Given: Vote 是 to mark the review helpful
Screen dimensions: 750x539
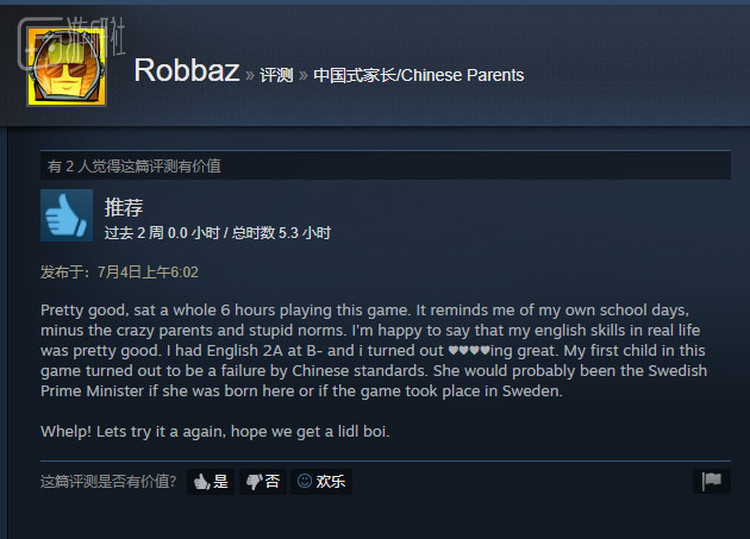Looking at the screenshot, I should [210, 481].
